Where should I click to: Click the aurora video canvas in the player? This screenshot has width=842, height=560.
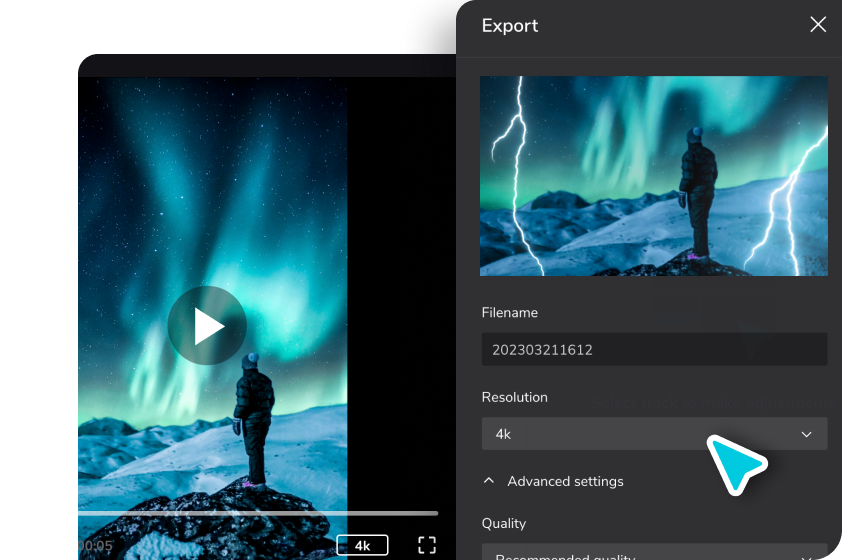[x=213, y=200]
